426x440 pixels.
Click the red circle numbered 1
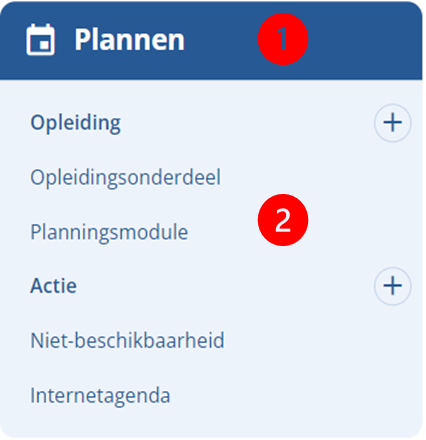pyautogui.click(x=283, y=39)
